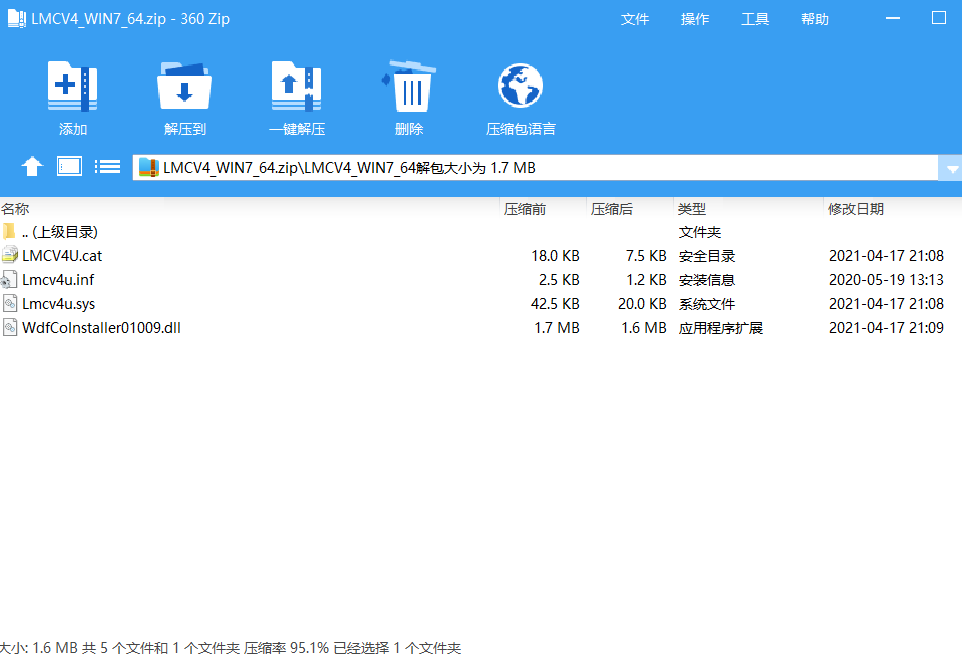Click the address bar path field
The width and height of the screenshot is (962, 660).
(535, 167)
